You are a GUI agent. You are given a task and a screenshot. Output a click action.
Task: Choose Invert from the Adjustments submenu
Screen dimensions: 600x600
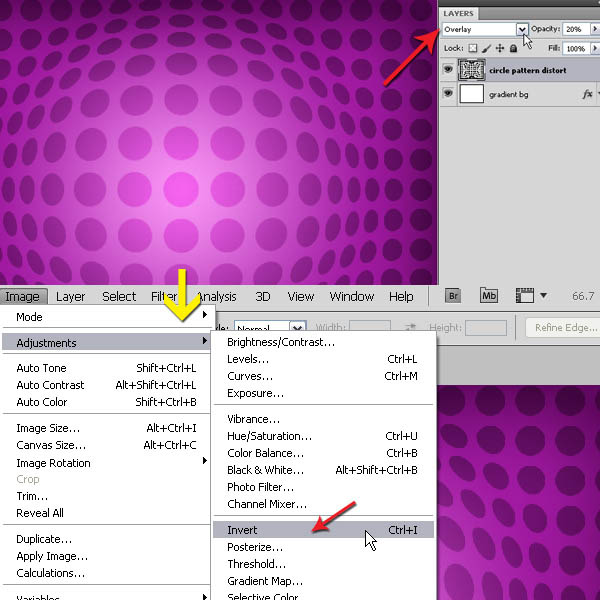click(x=242, y=530)
